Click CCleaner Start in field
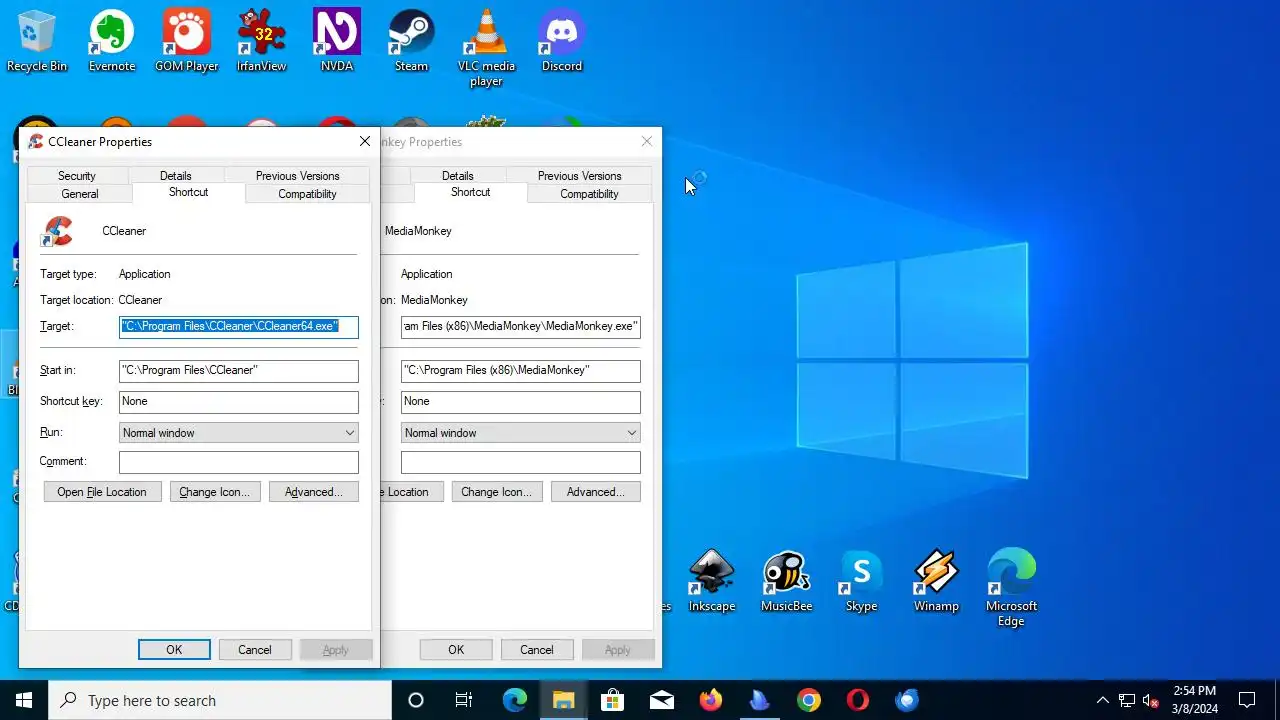Viewport: 1280px width, 720px height. [239, 371]
